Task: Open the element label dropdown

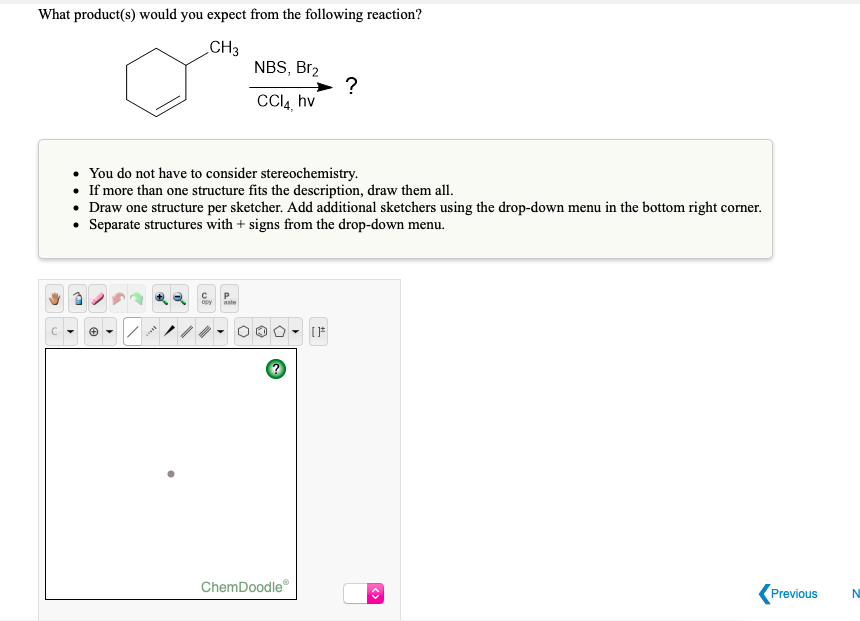Action: click(70, 331)
